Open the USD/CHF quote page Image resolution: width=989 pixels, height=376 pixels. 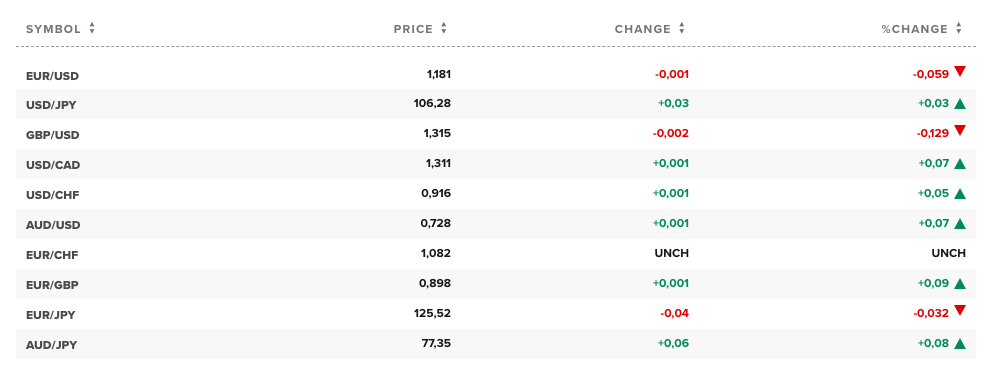pos(52,195)
